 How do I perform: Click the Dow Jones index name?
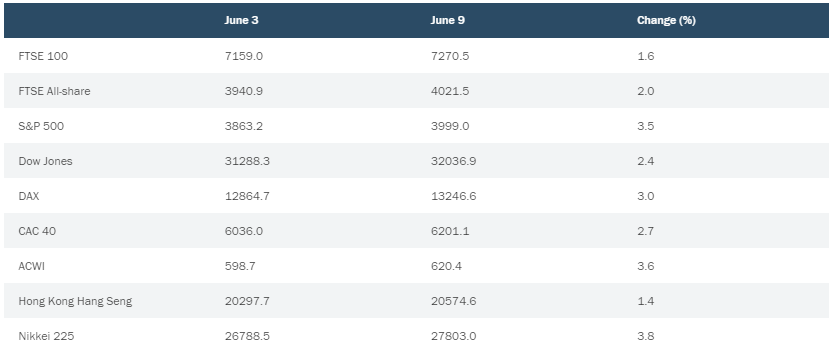(45, 161)
